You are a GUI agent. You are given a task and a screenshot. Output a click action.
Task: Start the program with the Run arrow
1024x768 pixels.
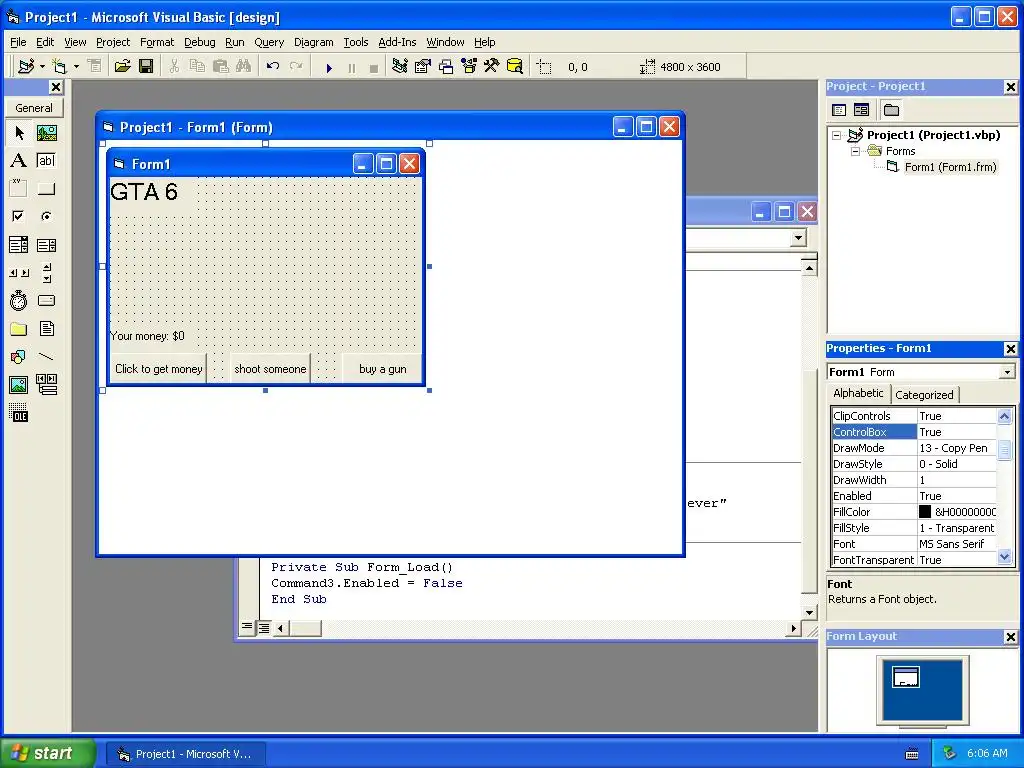[x=329, y=67]
